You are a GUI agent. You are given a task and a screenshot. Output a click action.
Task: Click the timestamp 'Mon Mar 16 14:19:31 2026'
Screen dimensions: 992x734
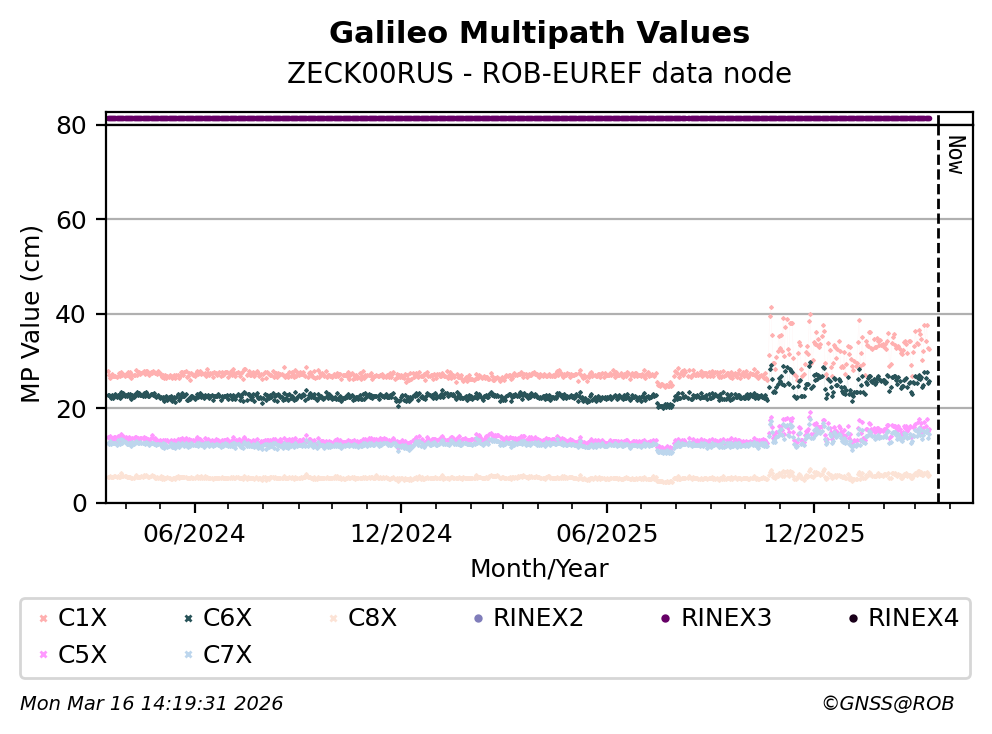tap(151, 704)
